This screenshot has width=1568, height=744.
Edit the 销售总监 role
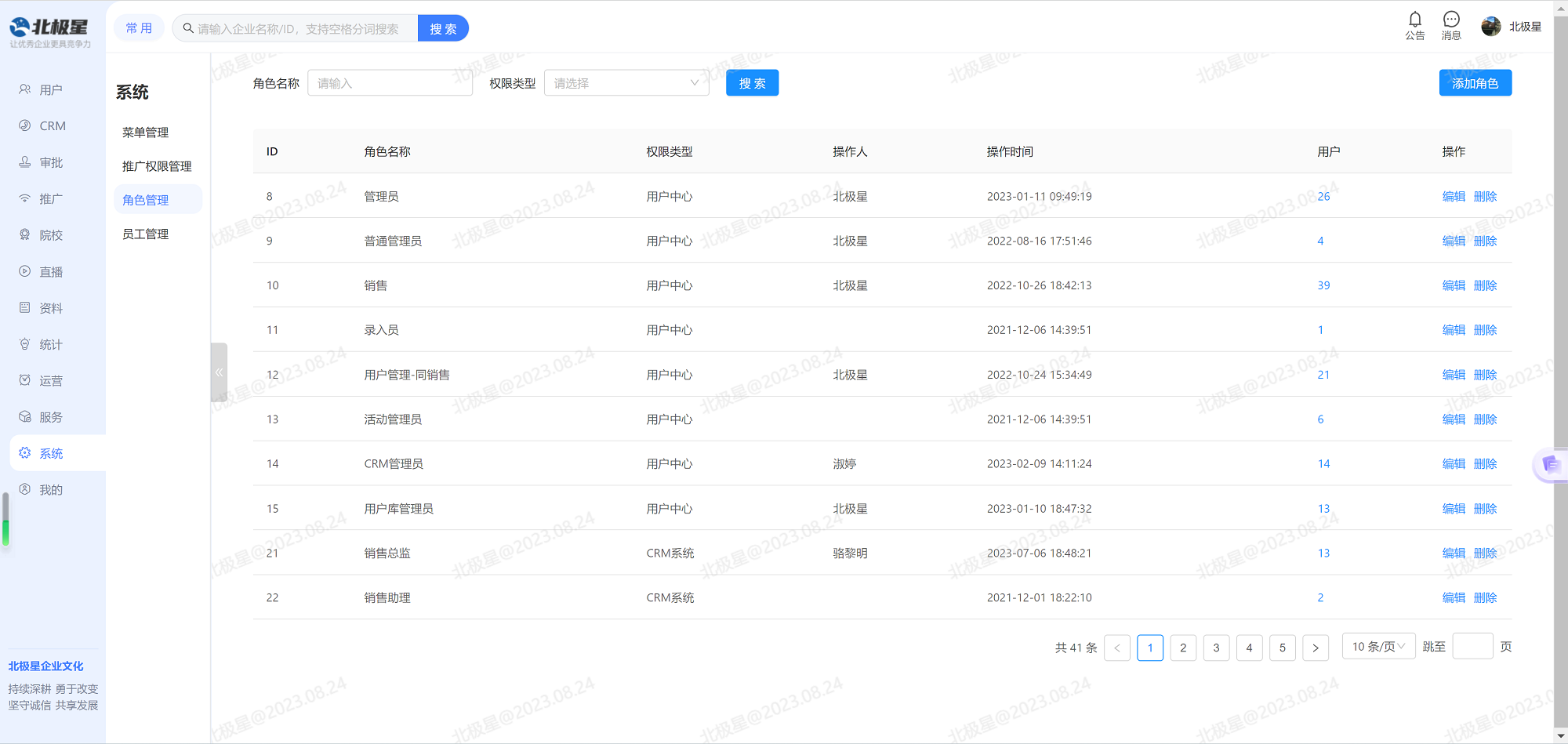[1454, 553]
